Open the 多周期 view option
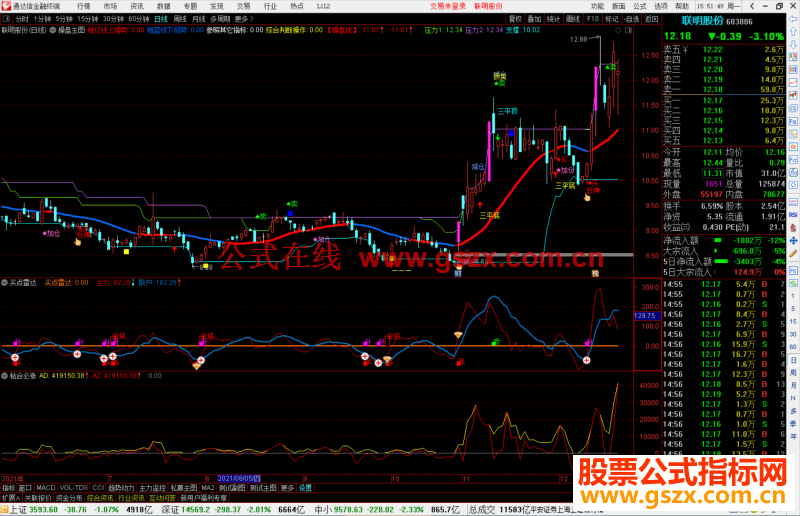This screenshot has width=800, height=516. point(220,19)
